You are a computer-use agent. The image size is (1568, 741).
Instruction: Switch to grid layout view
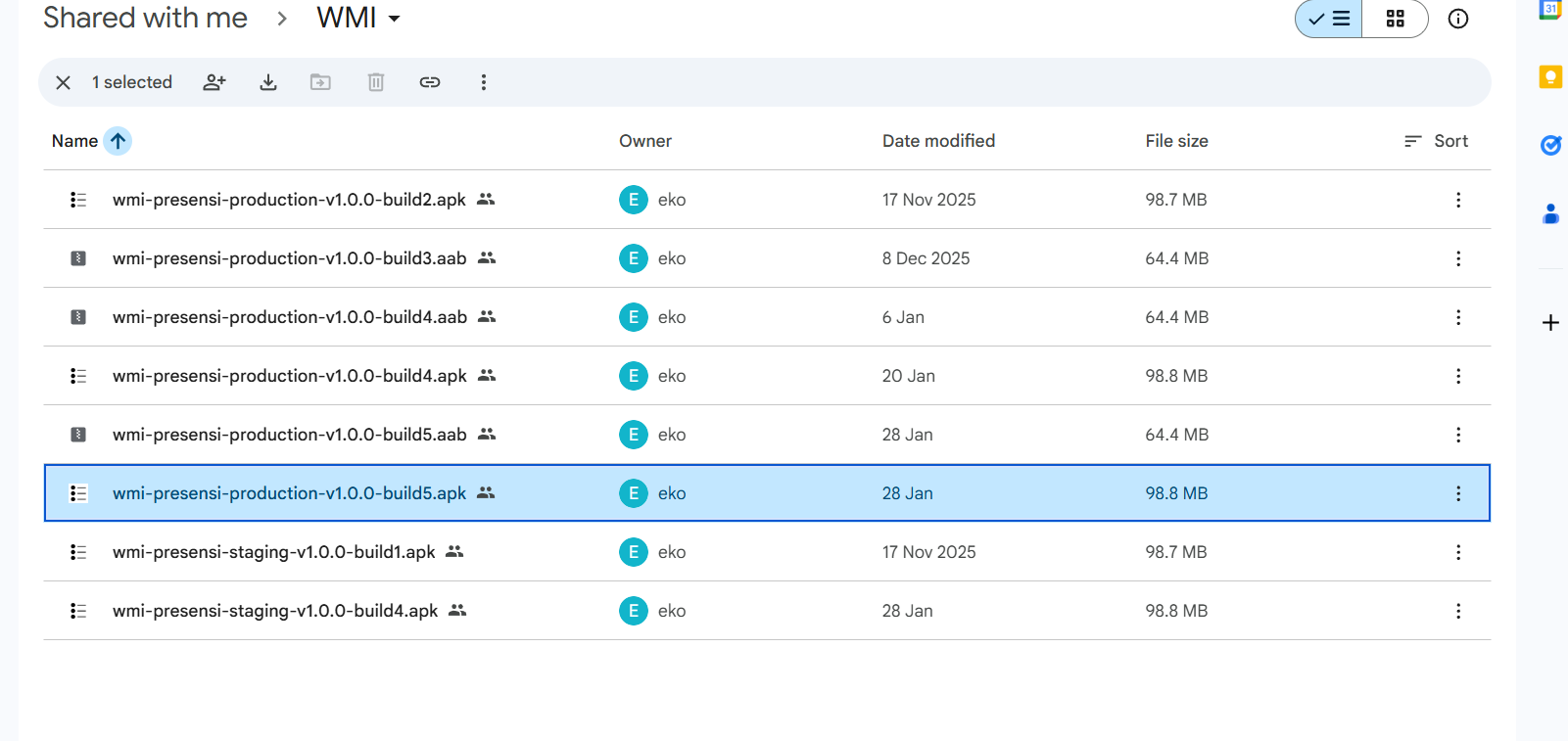1396,19
